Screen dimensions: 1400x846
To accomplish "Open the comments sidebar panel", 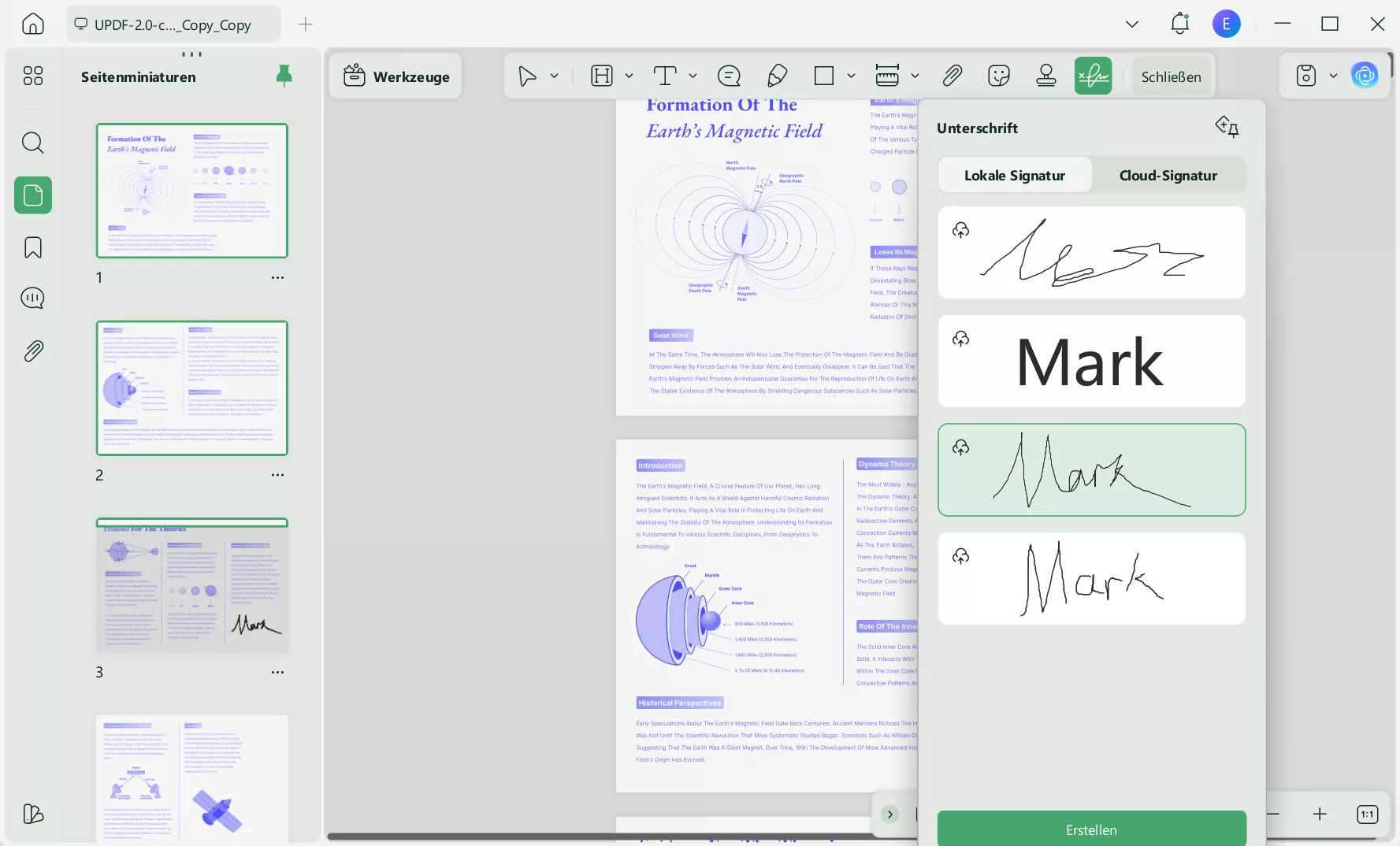I will pos(33,299).
